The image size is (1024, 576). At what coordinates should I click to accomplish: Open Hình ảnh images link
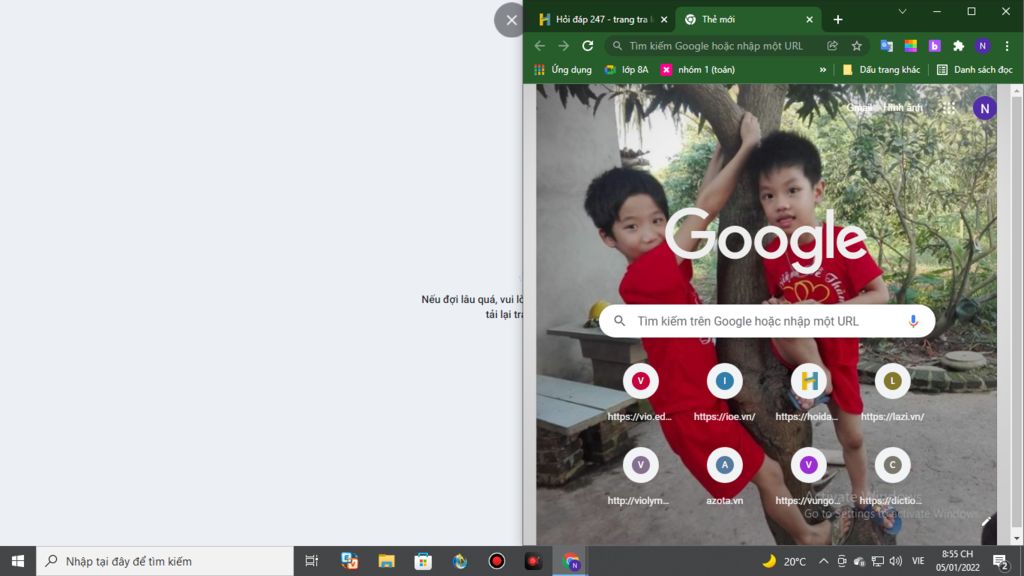click(904, 108)
